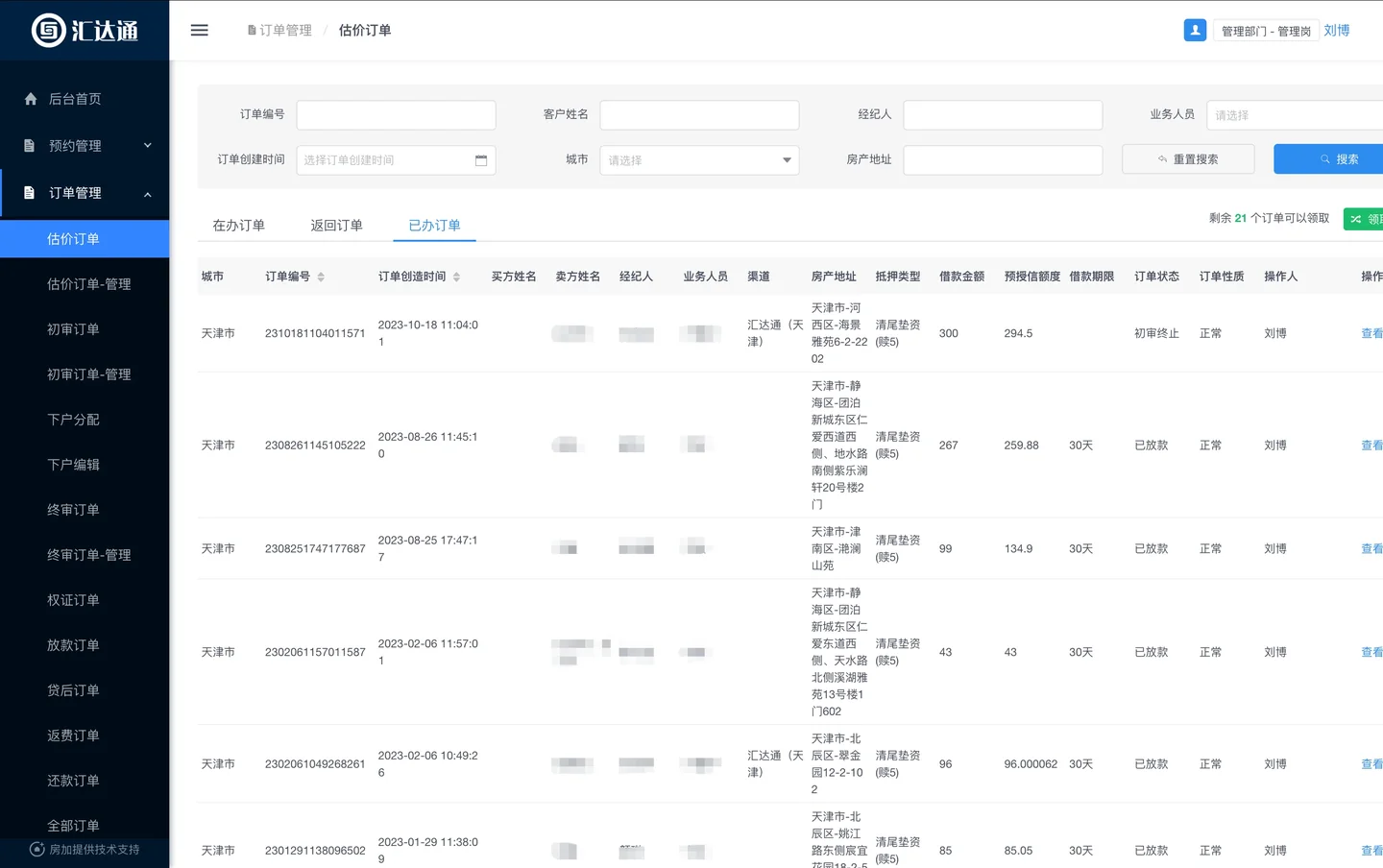The width and height of the screenshot is (1383, 868).
Task: Open the 城市 dropdown selector
Action: (699, 160)
